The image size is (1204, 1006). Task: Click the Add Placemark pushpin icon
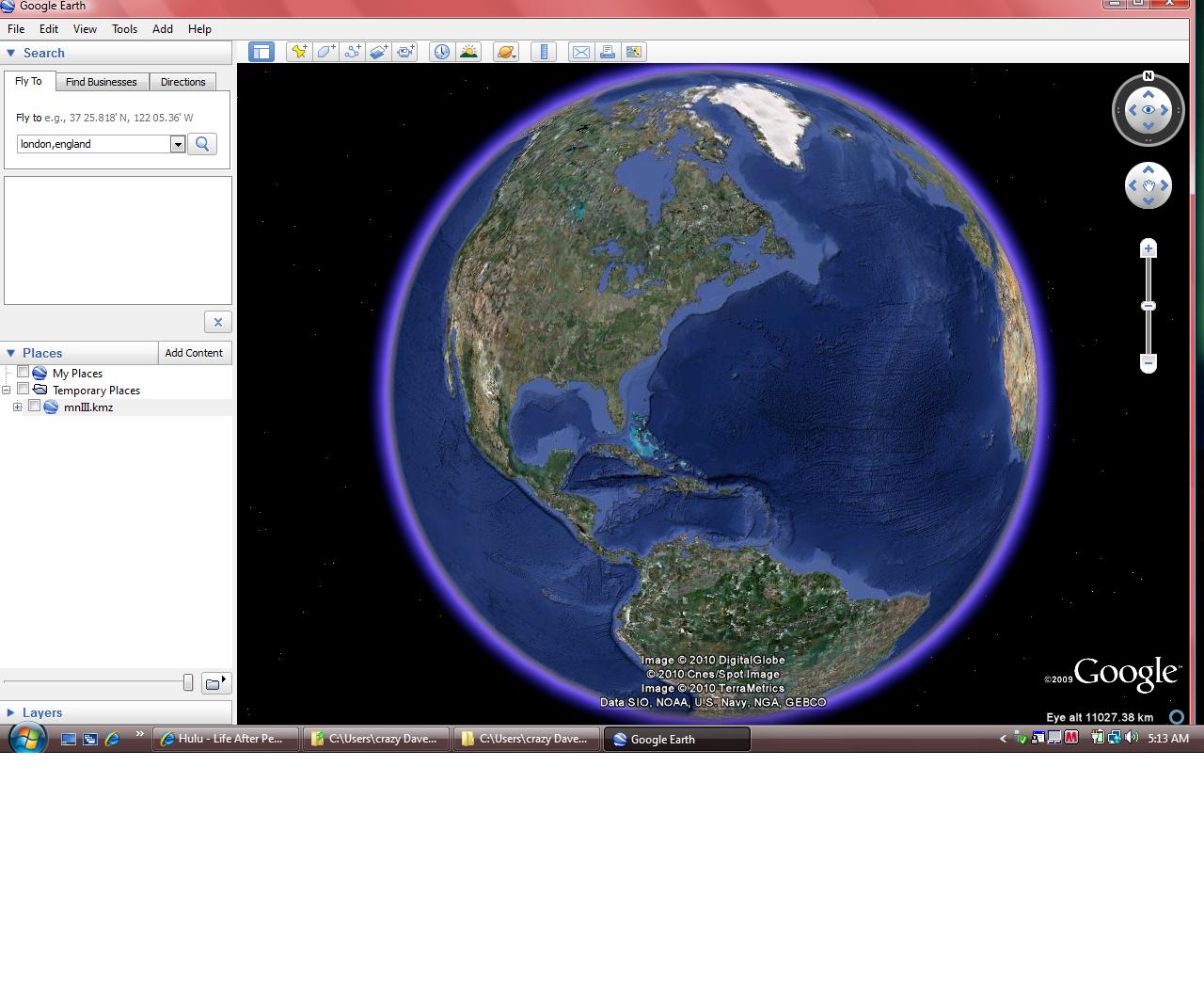pos(299,52)
